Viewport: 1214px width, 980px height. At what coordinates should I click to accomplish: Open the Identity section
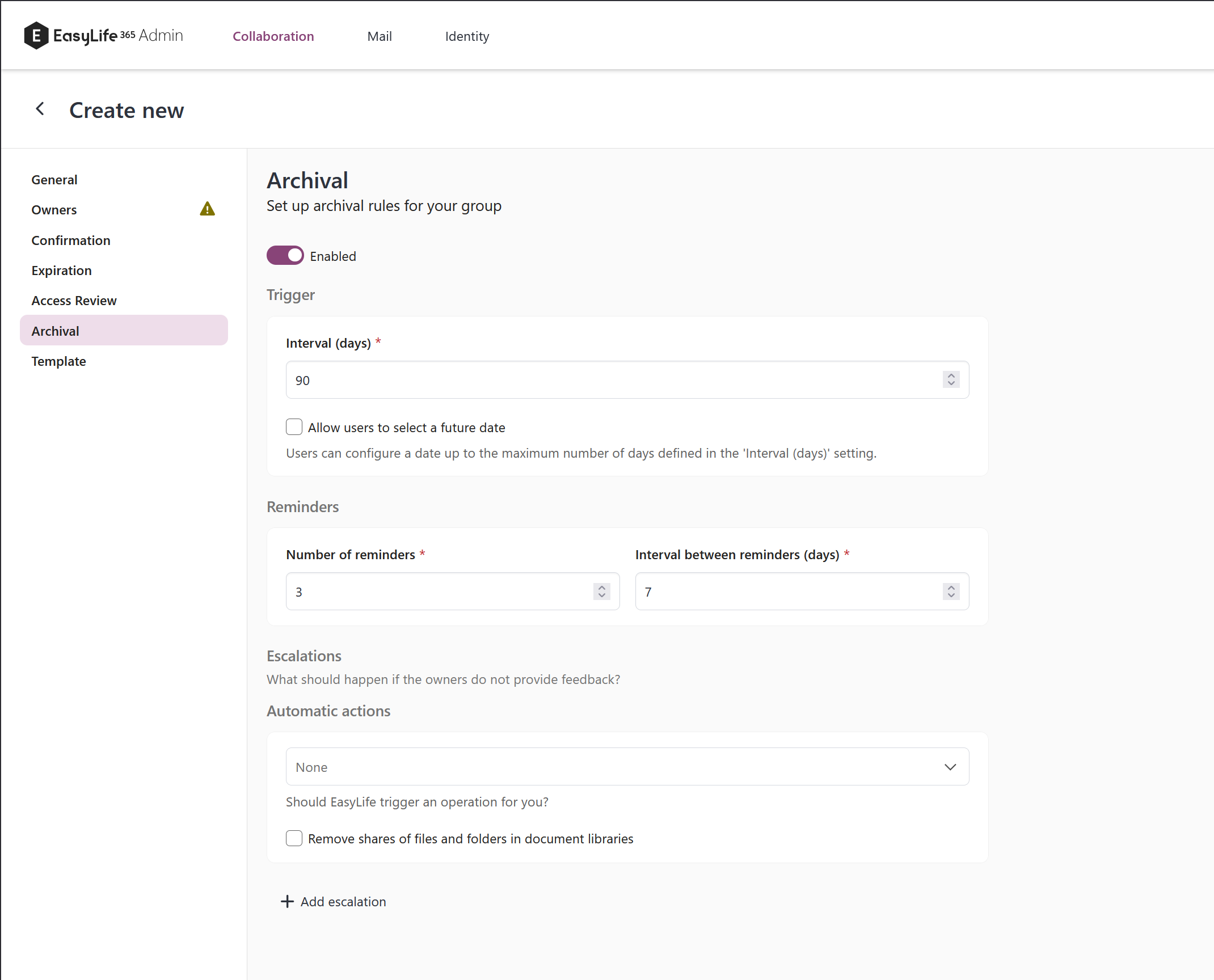(x=466, y=36)
